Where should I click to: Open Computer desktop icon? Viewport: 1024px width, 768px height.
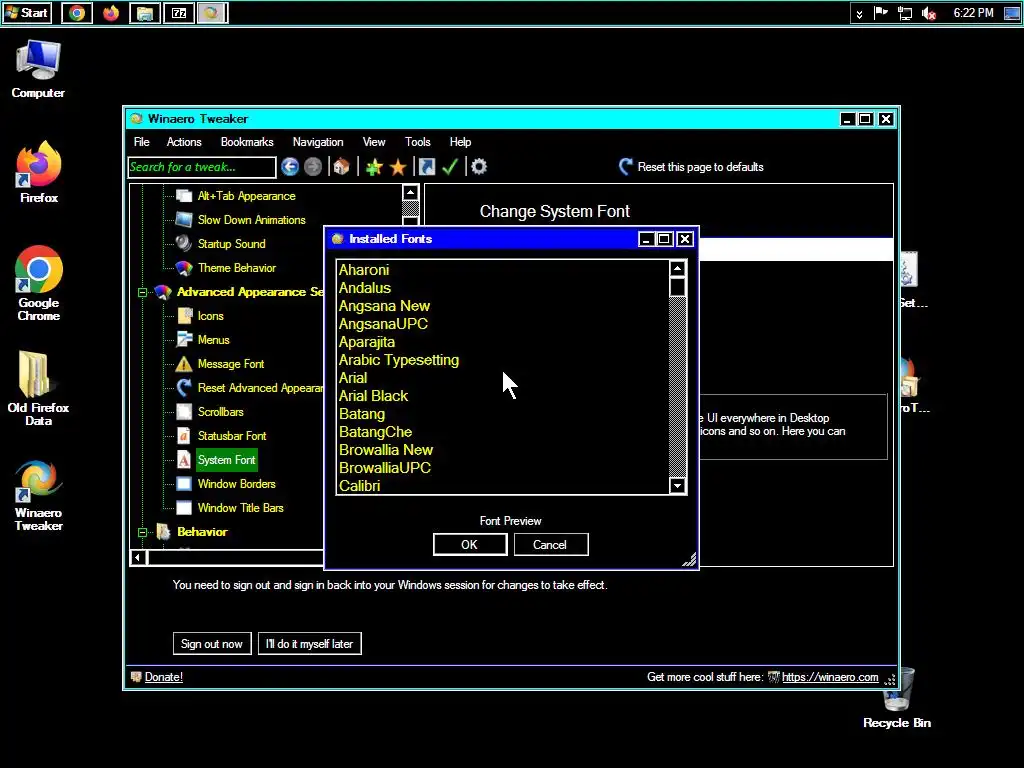pos(38,69)
